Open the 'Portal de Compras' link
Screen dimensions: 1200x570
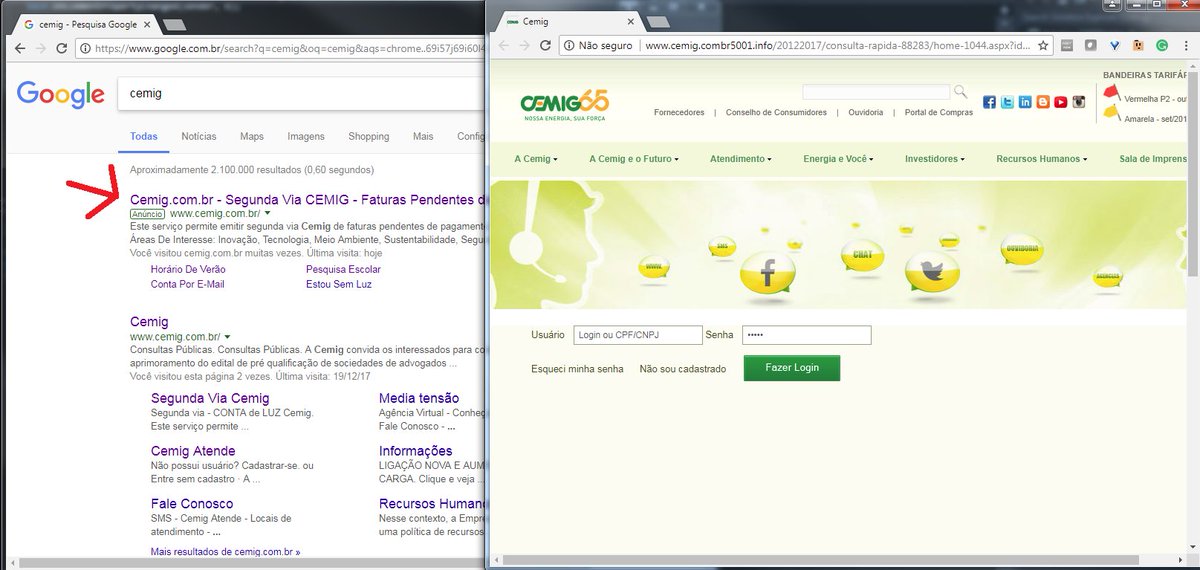tap(939, 113)
